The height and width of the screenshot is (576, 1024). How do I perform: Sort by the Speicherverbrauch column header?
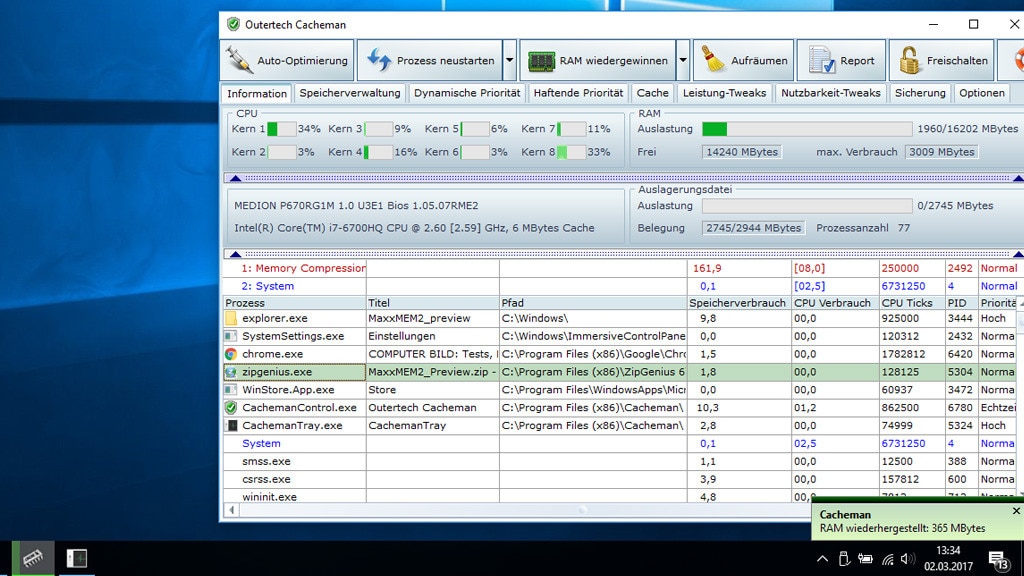coord(739,303)
